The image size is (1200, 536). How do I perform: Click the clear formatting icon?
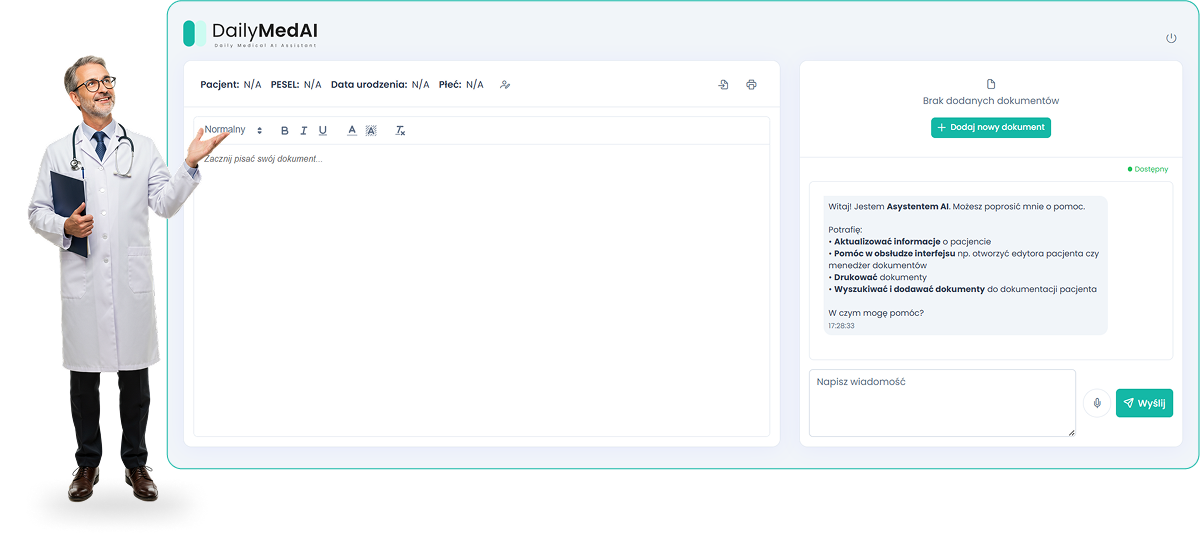(400, 131)
